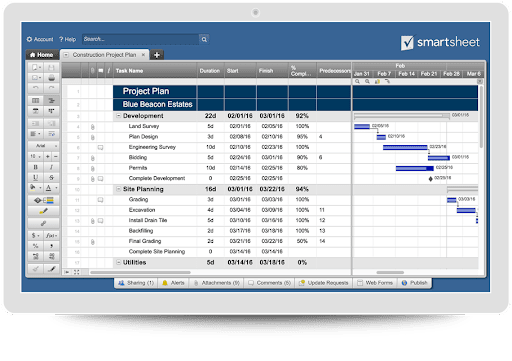The height and width of the screenshot is (361, 512).
Task: Open the Sharing panel
Action: pyautogui.click(x=136, y=283)
